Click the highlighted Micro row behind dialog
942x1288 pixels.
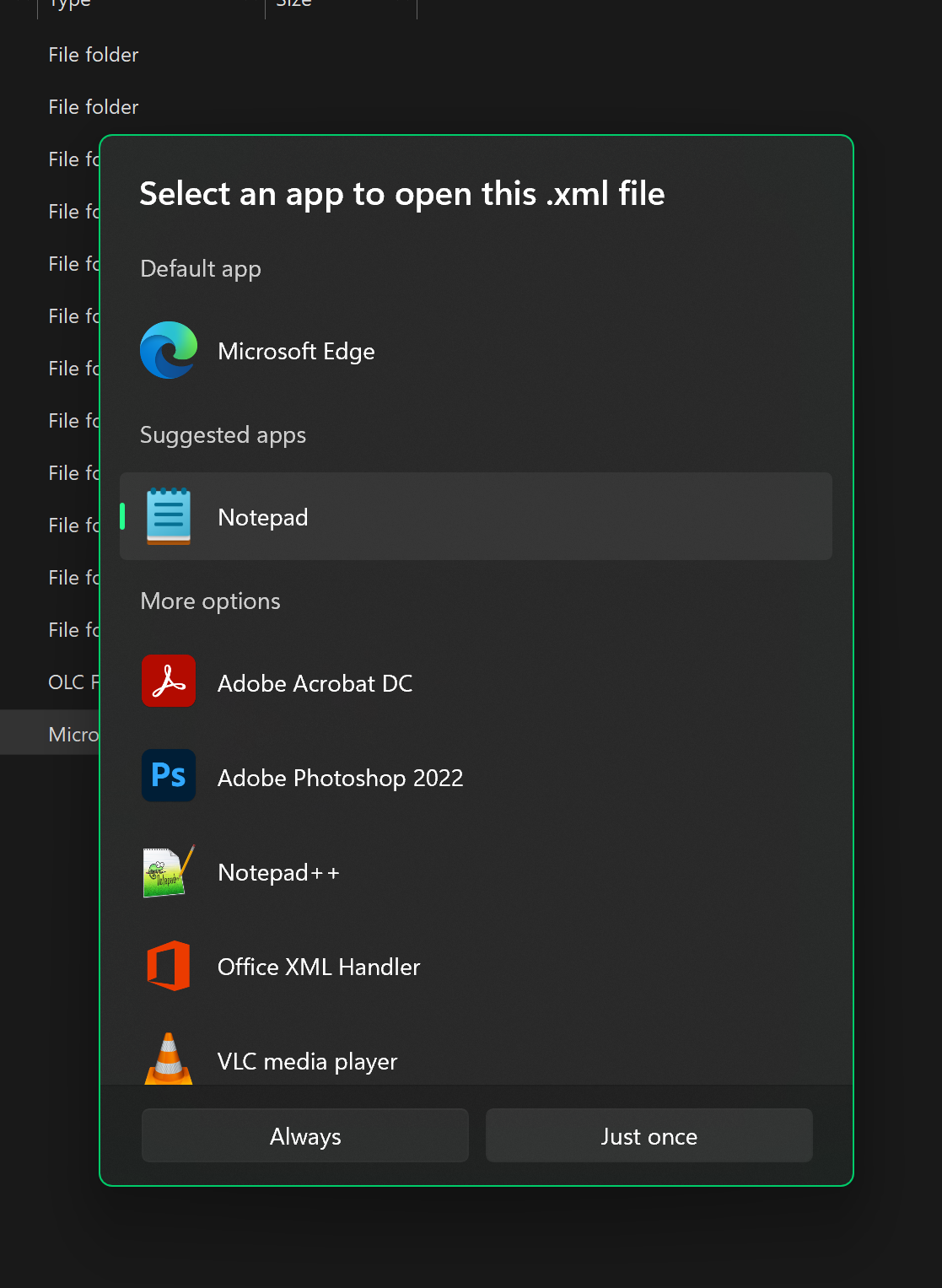(73, 735)
